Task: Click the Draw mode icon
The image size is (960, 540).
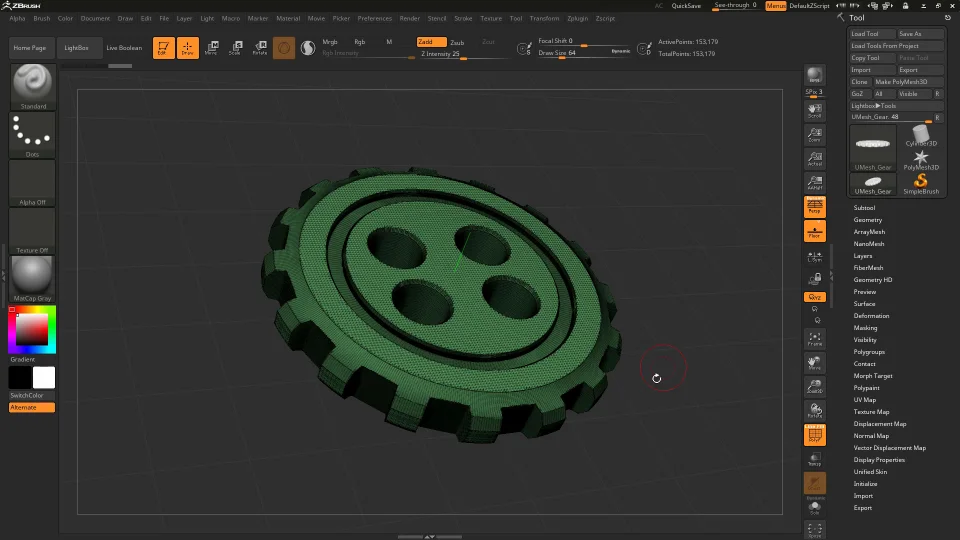Action: coord(188,47)
